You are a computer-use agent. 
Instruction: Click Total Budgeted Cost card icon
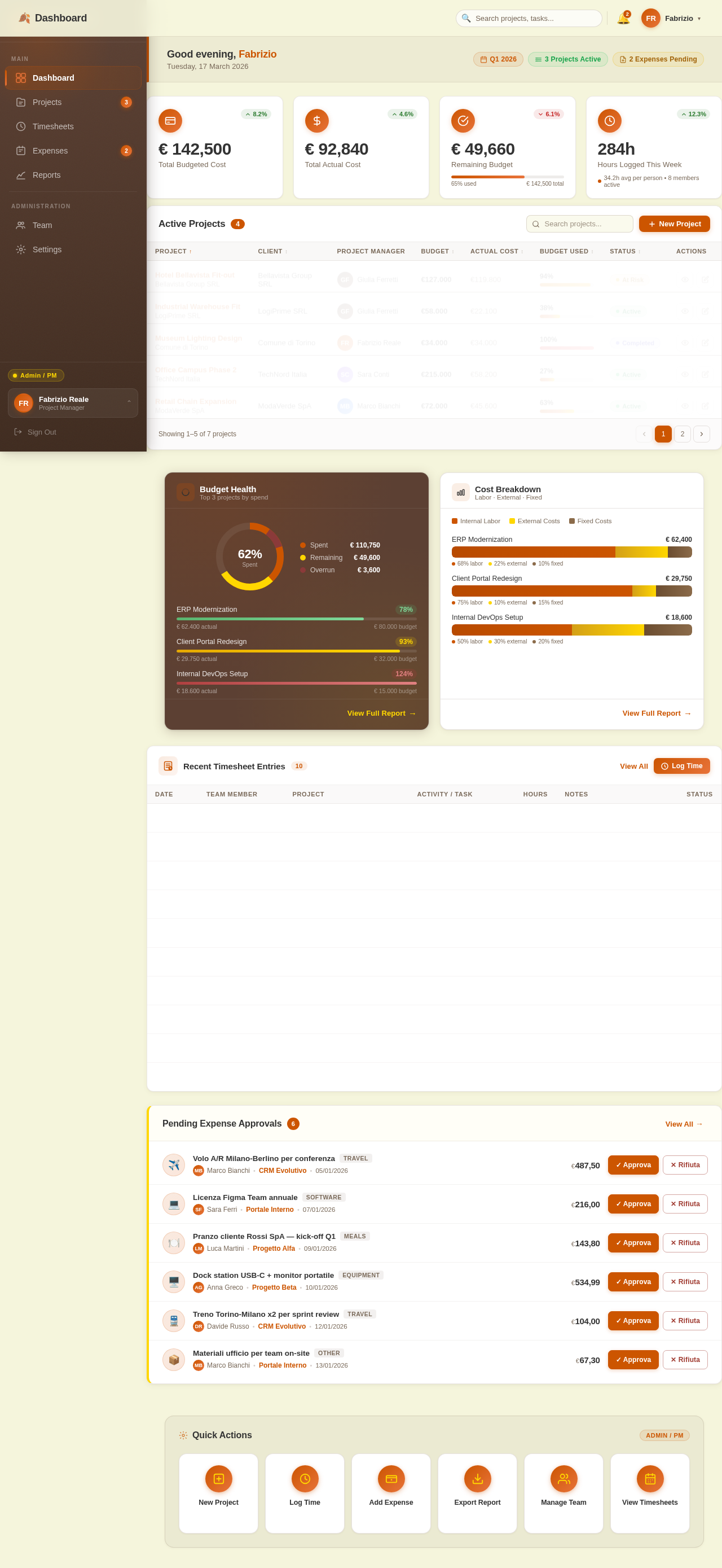click(170, 121)
